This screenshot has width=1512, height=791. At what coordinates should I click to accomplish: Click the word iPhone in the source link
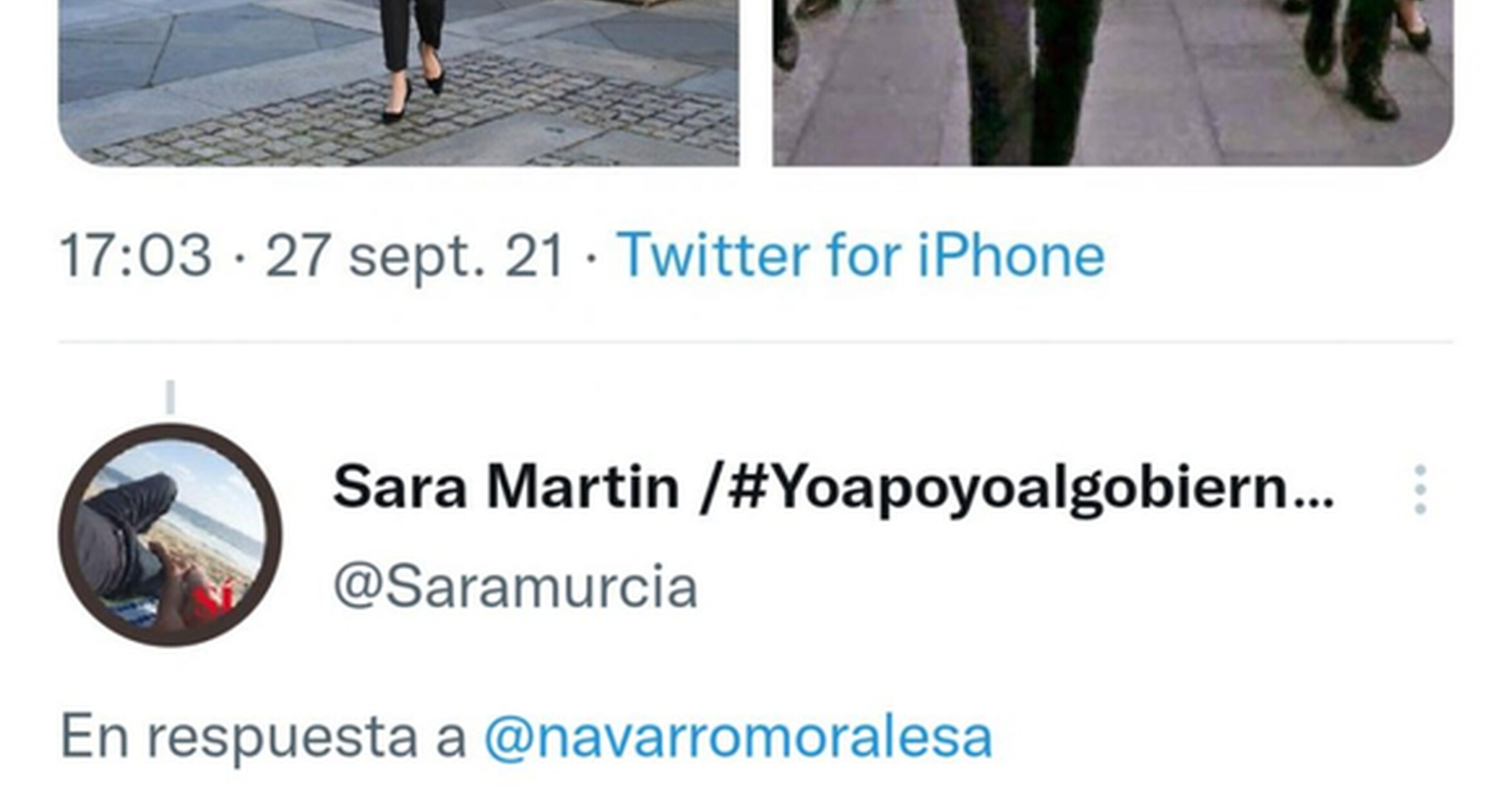[1011, 256]
